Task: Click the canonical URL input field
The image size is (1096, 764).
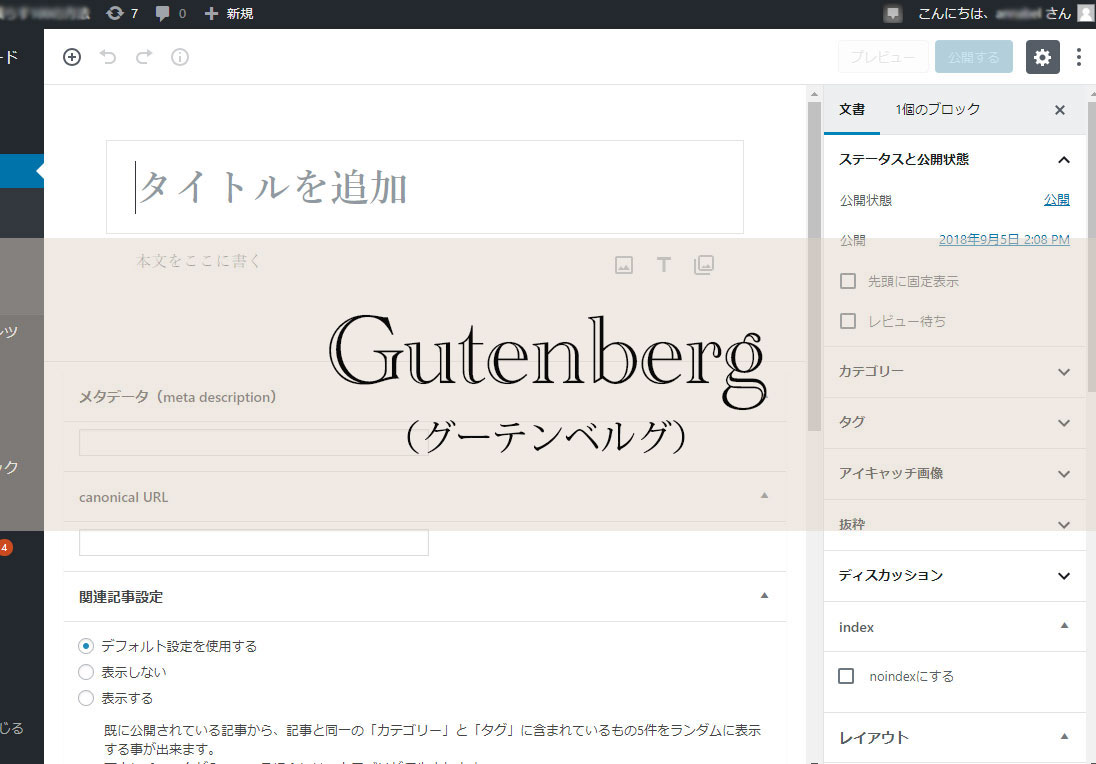Action: (254, 542)
